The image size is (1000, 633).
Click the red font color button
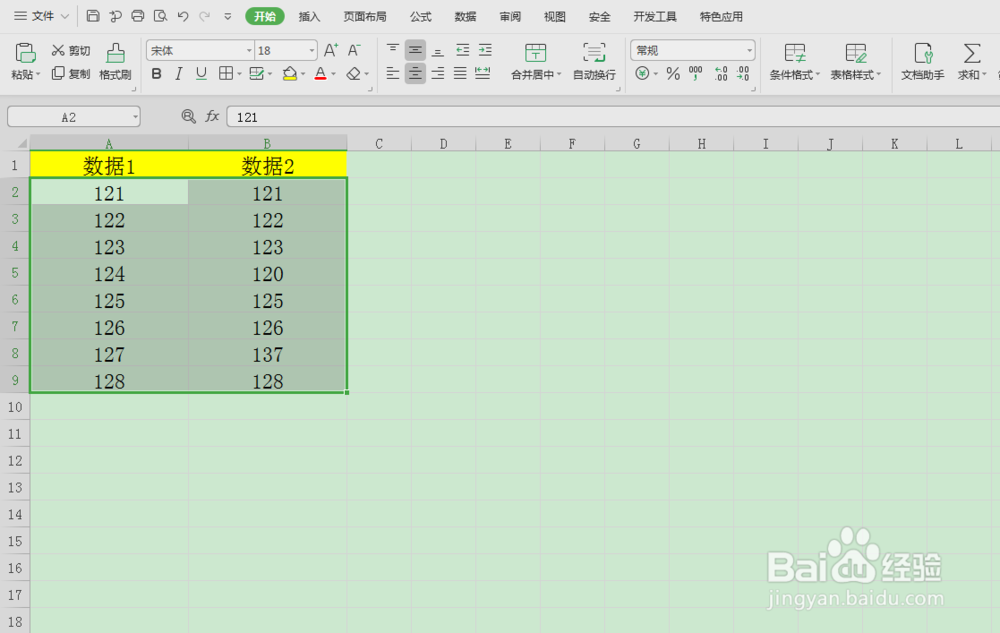321,74
